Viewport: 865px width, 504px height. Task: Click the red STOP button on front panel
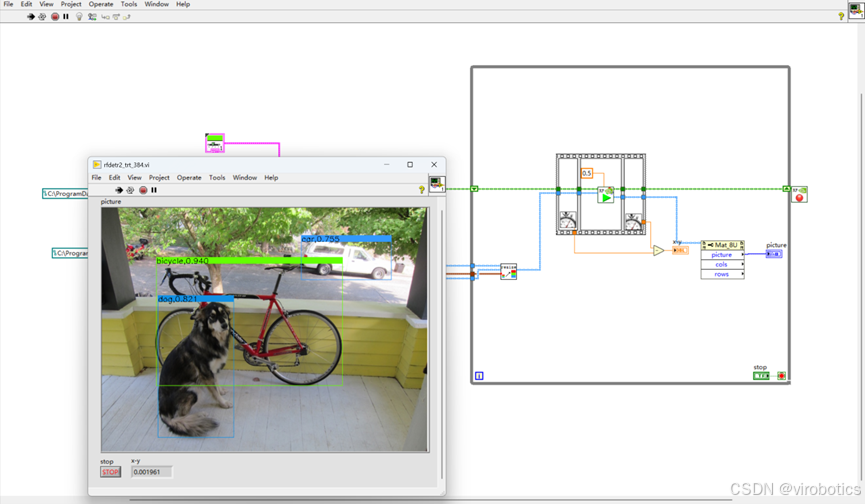point(110,472)
